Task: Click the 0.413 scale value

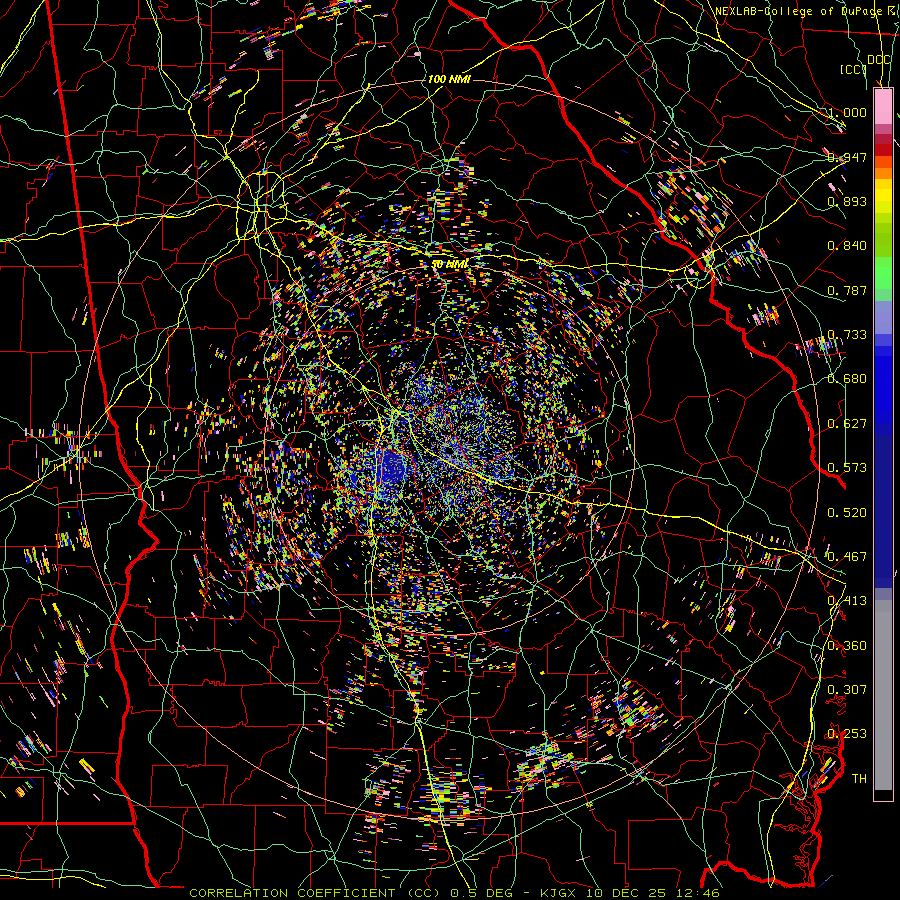Action: pos(847,601)
